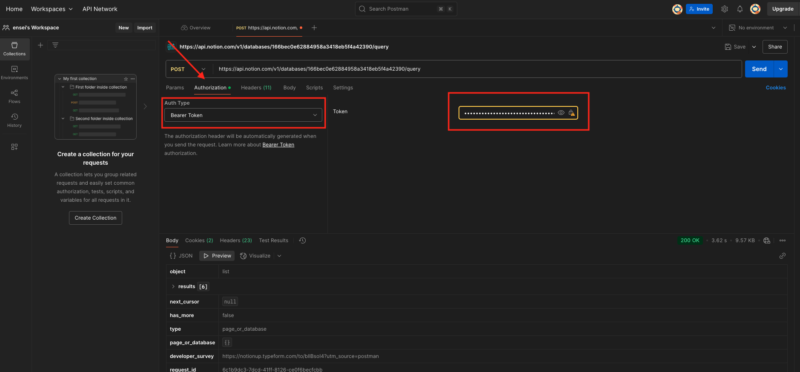Open the Visualize options chevron
This screenshot has width=800, height=372.
[279, 256]
